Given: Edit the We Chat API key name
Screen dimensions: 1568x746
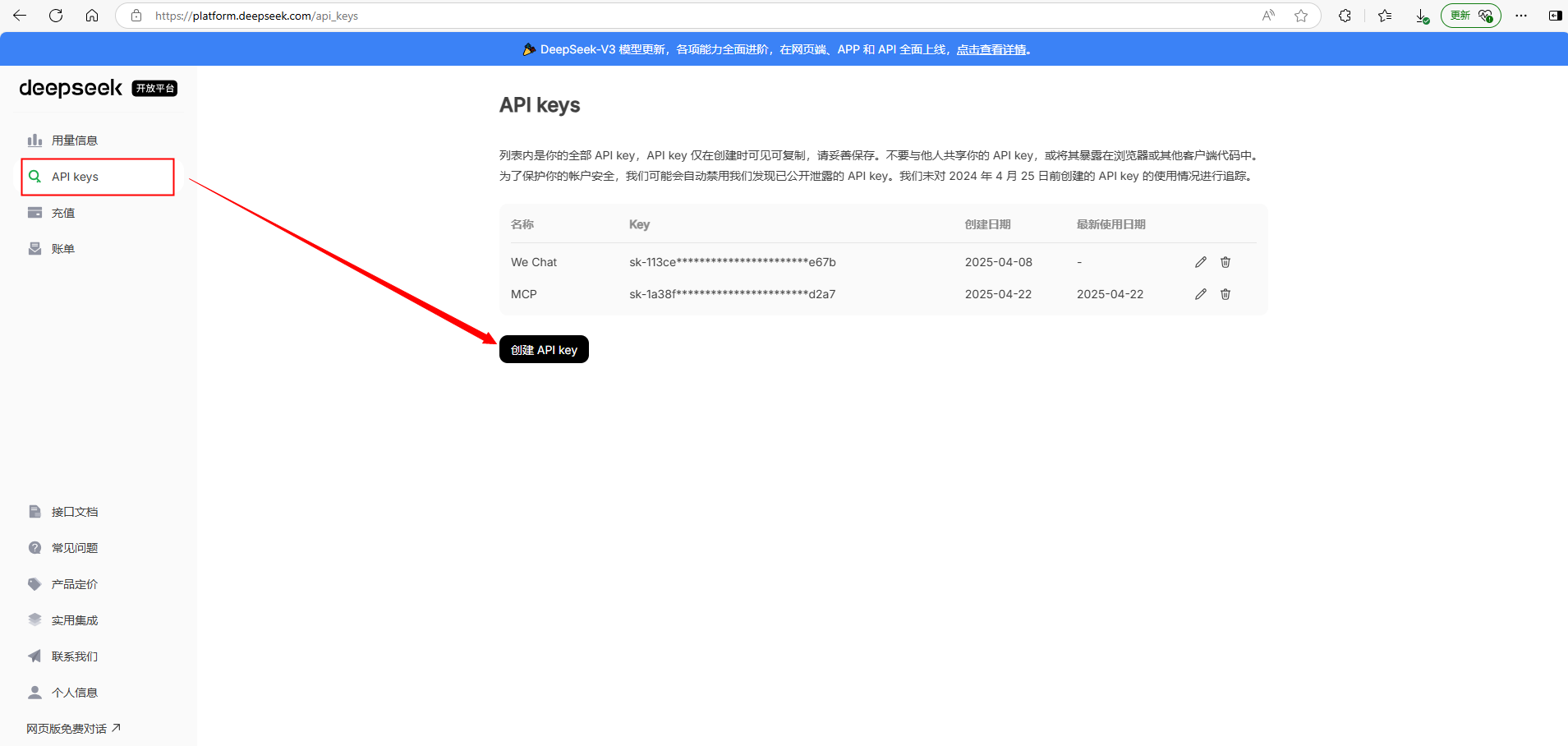Looking at the screenshot, I should pyautogui.click(x=1200, y=261).
